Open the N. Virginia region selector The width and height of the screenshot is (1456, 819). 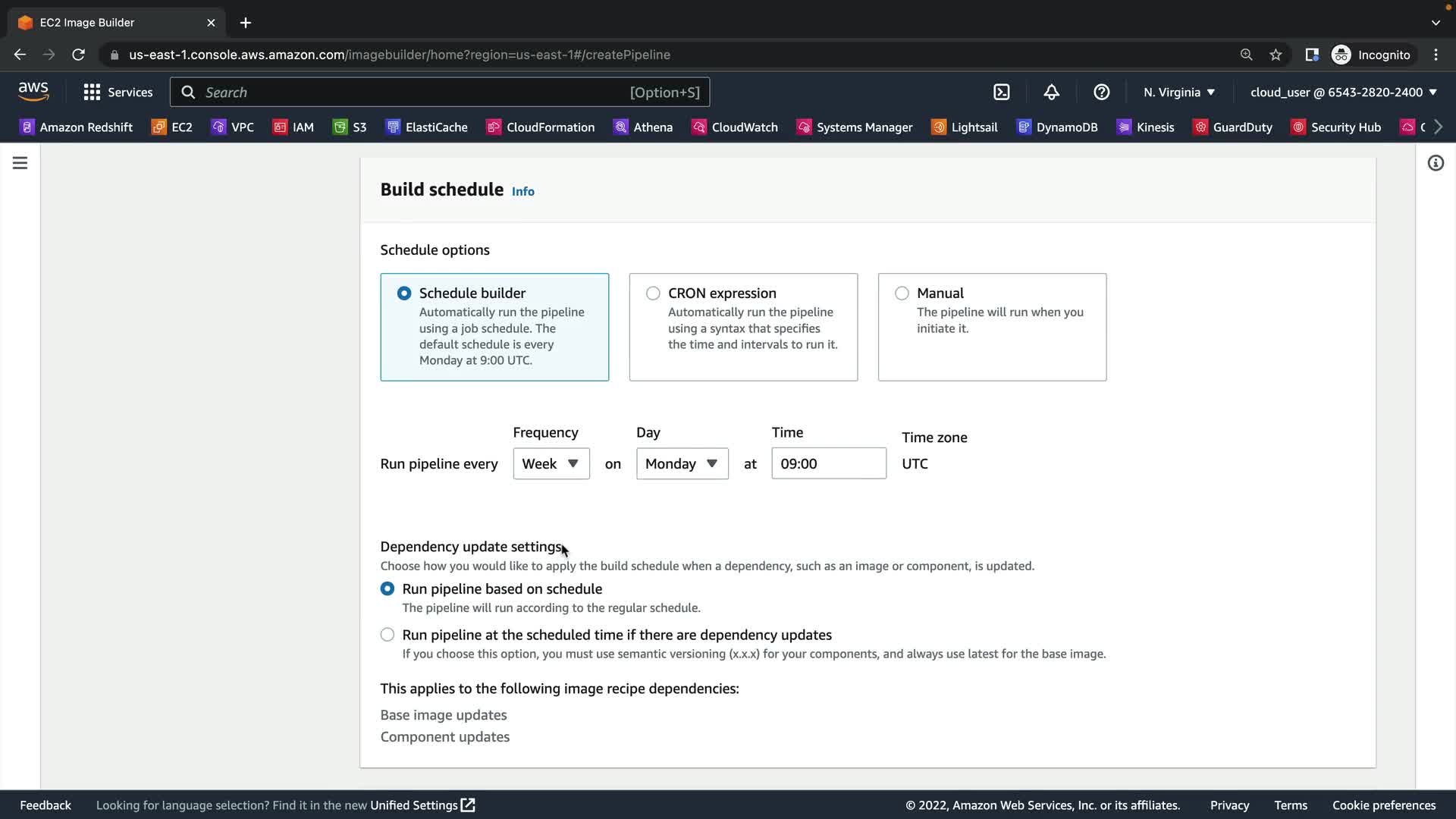click(1178, 92)
